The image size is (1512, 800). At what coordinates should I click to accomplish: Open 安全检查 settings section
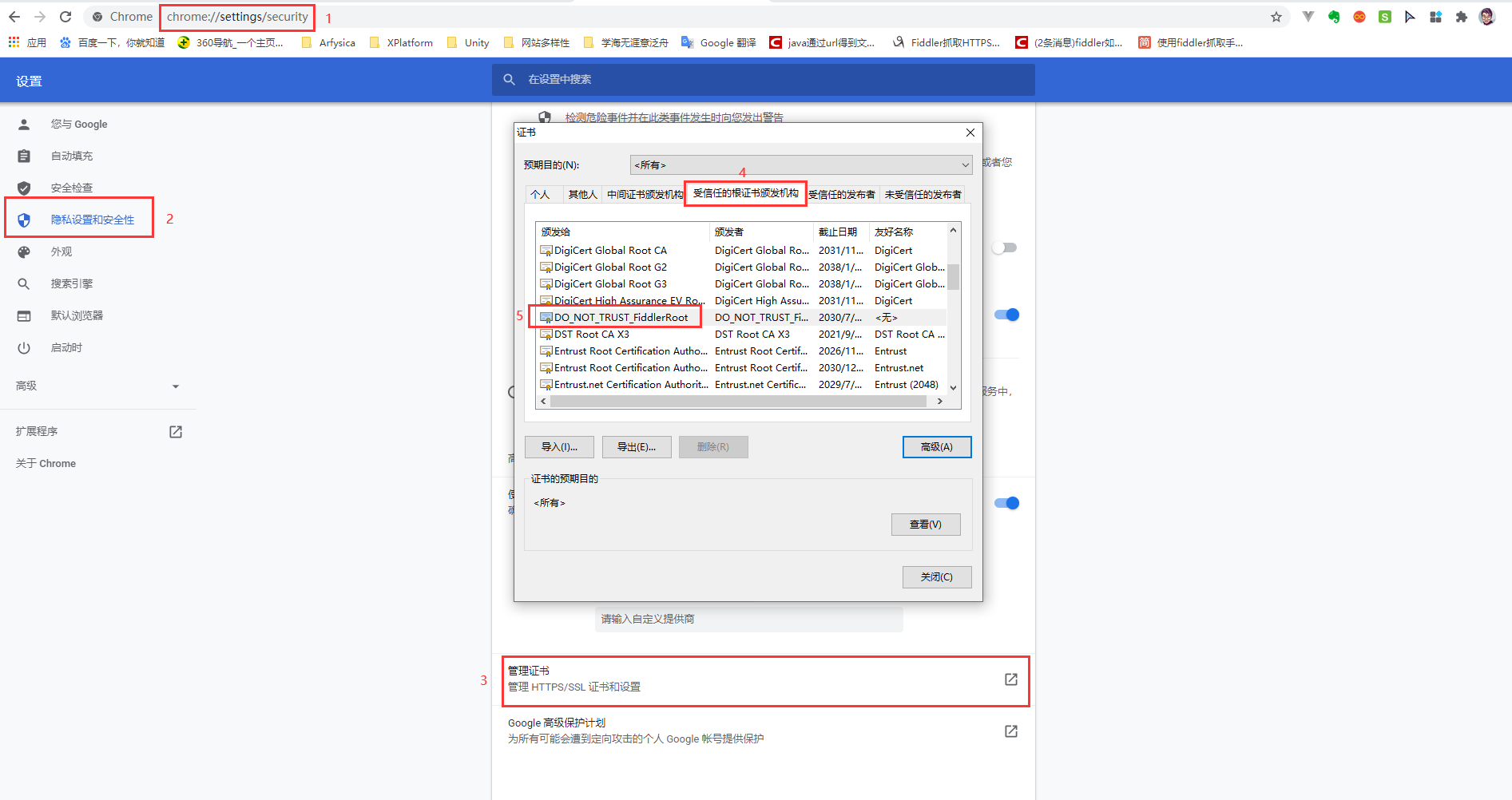pyautogui.click(x=72, y=188)
